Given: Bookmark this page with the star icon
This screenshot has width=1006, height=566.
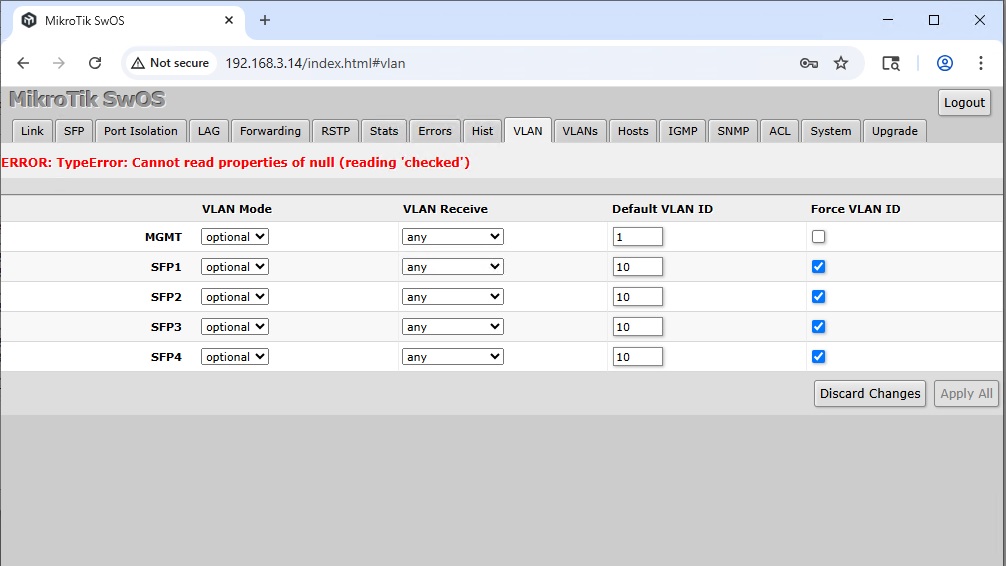Looking at the screenshot, I should [x=840, y=63].
